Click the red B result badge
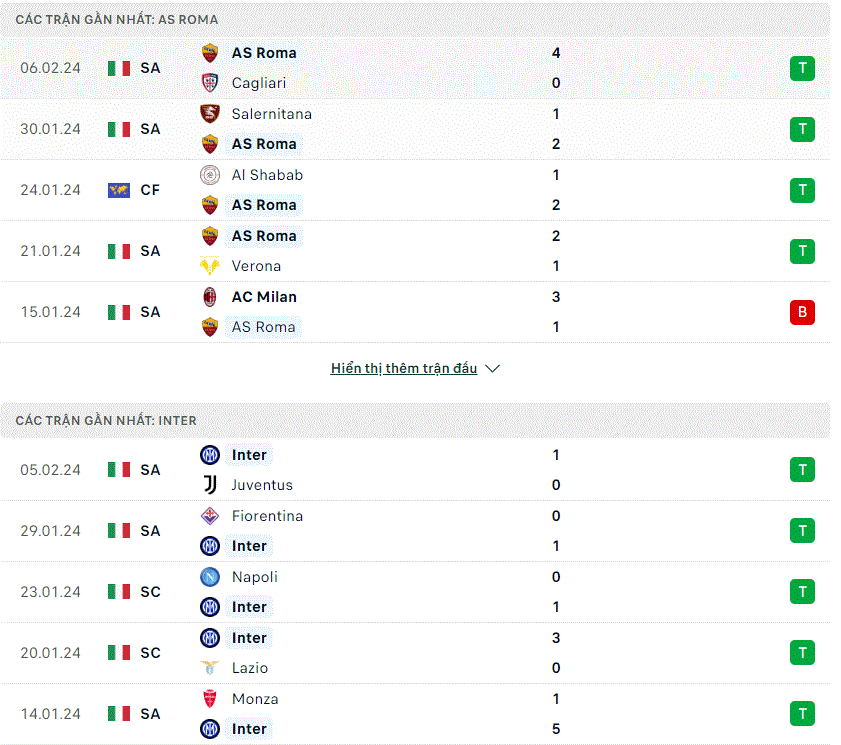Screen dimensions: 841x745 (802, 312)
